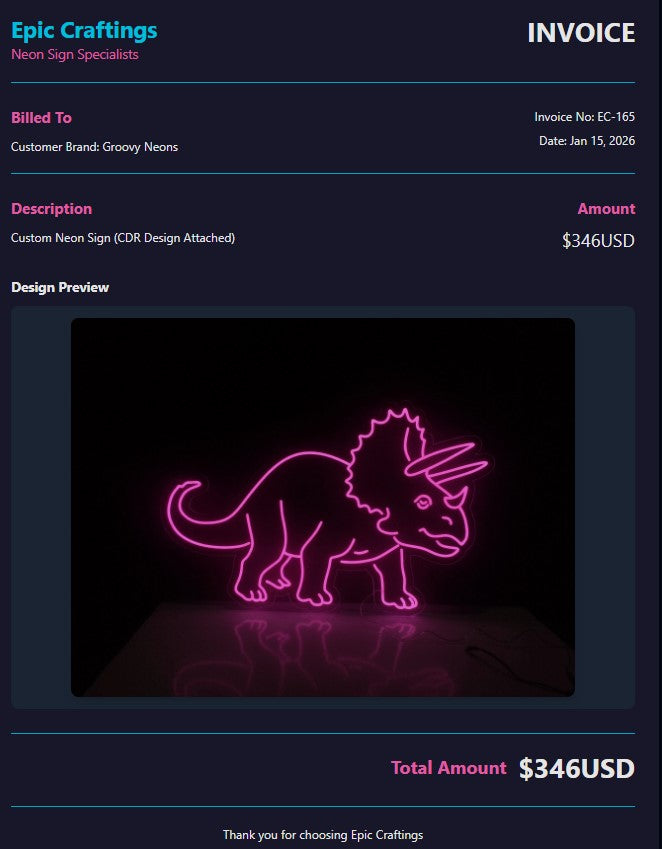662x849 pixels.
Task: Click the Neon Sign Specialists tagline
Action: (x=75, y=55)
